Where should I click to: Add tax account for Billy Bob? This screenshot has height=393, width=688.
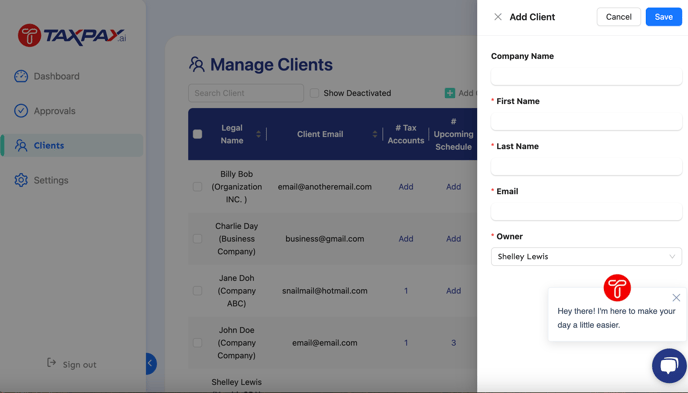[x=406, y=187]
